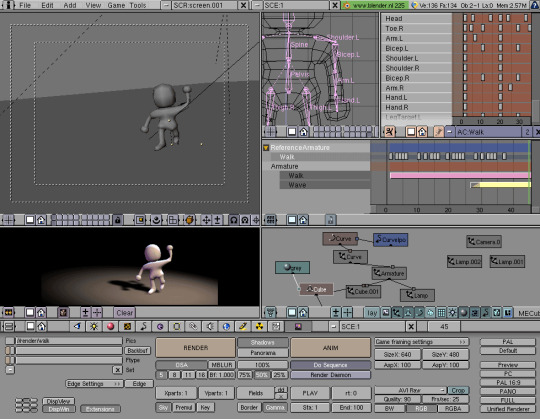Click the big RENDER button
540x419 pixels.
196,348
